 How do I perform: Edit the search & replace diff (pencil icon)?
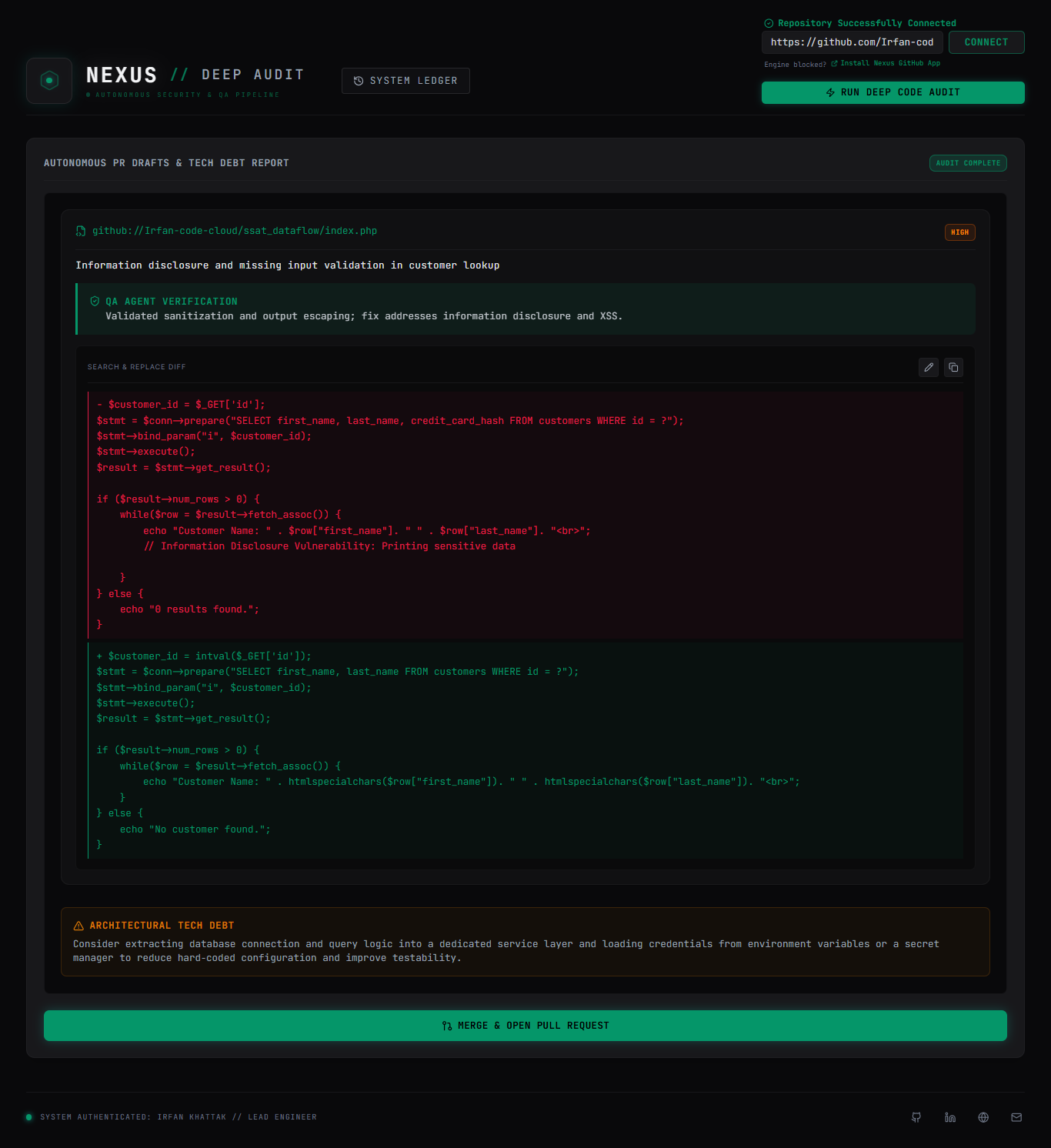coord(929,367)
